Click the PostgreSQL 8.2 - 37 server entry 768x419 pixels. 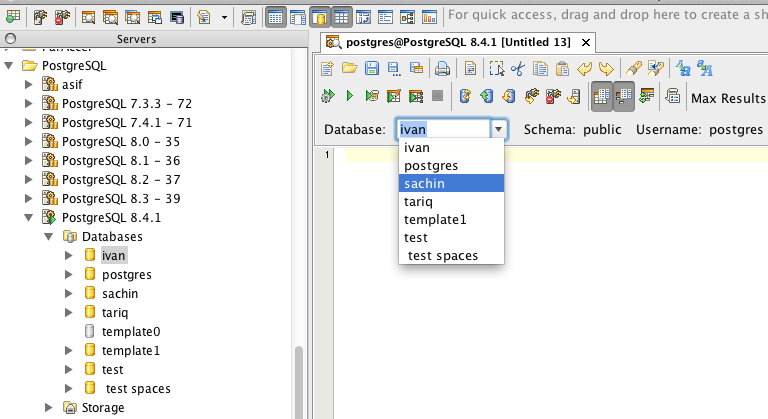pyautogui.click(x=121, y=179)
